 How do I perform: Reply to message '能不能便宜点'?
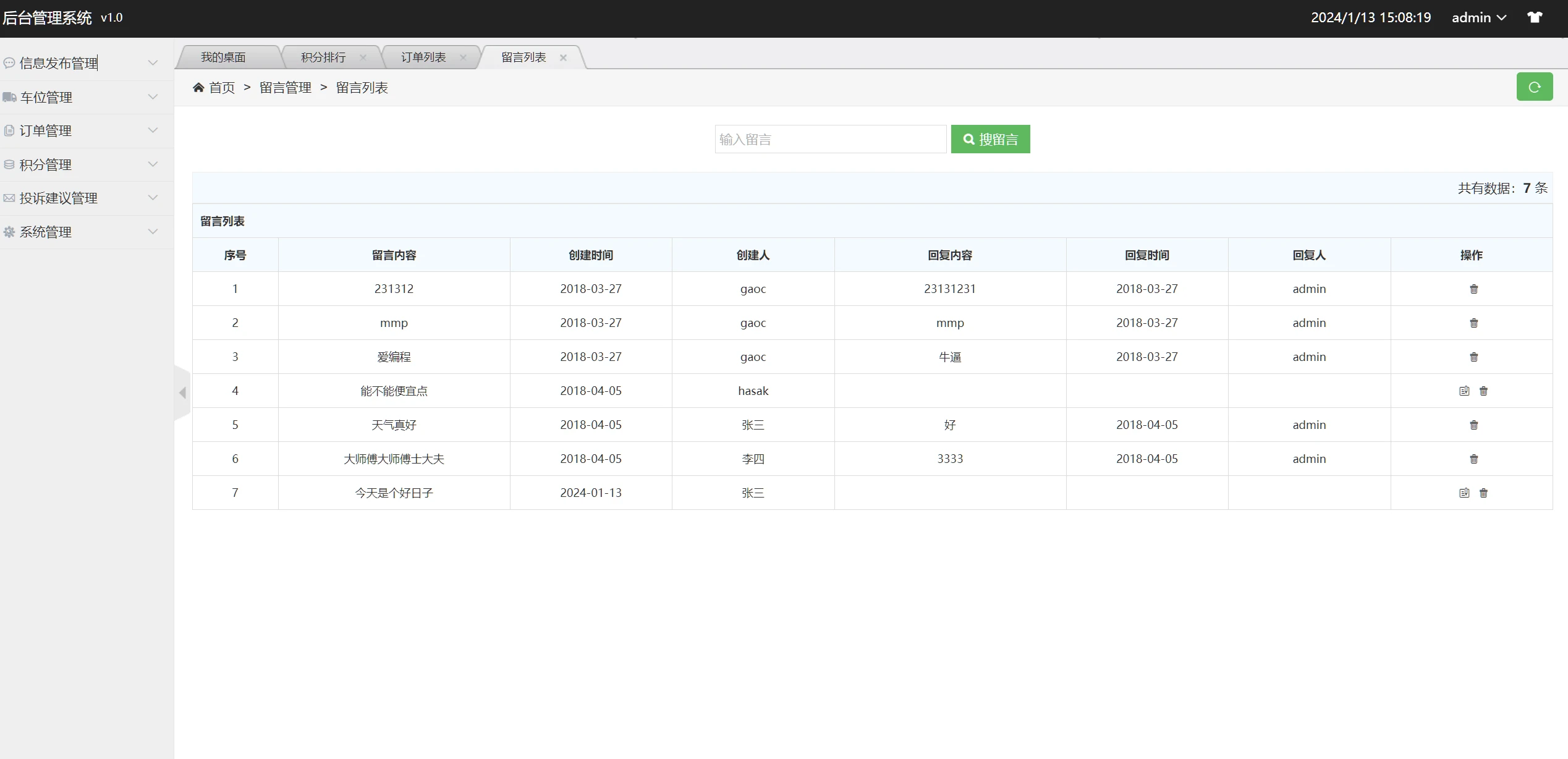(1464, 391)
